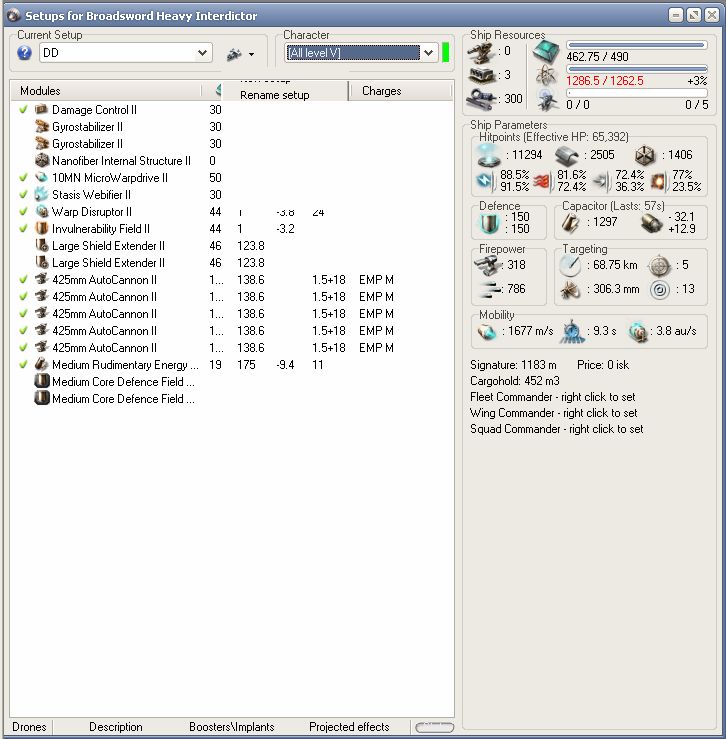Click the launcher hardpoints icon
Image resolution: width=726 pixels, height=739 pixels.
480,75
